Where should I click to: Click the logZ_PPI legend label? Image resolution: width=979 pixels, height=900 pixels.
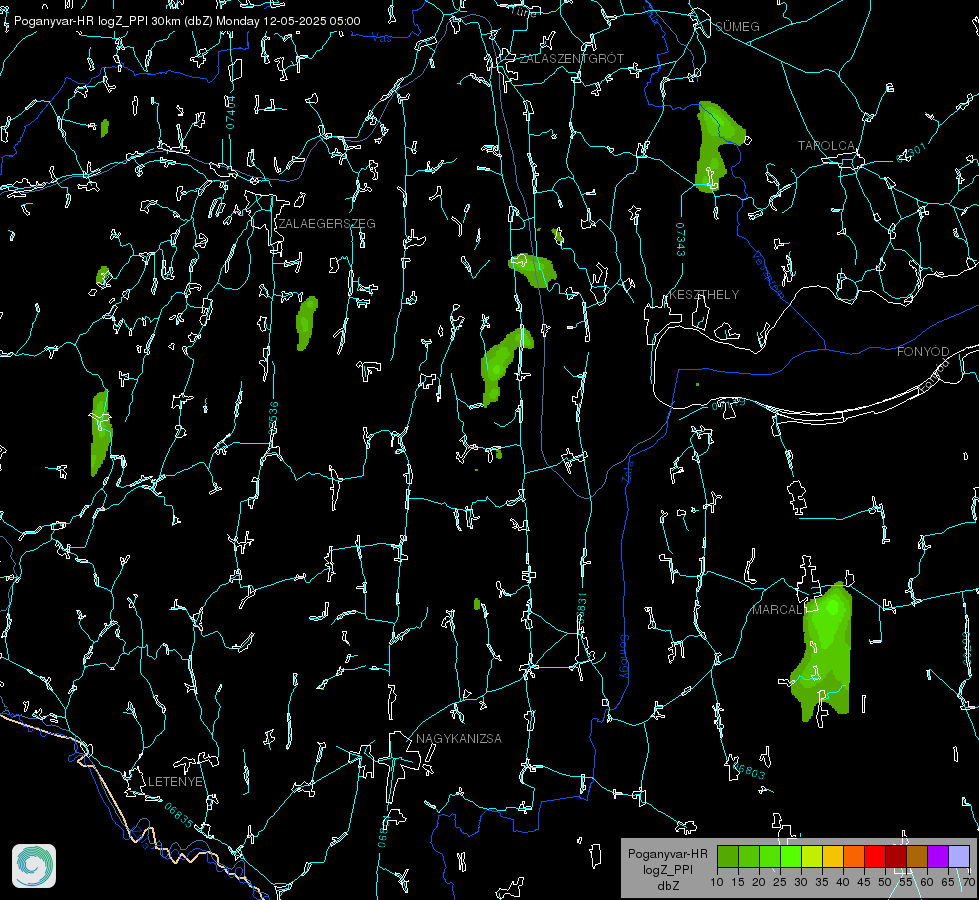point(667,869)
